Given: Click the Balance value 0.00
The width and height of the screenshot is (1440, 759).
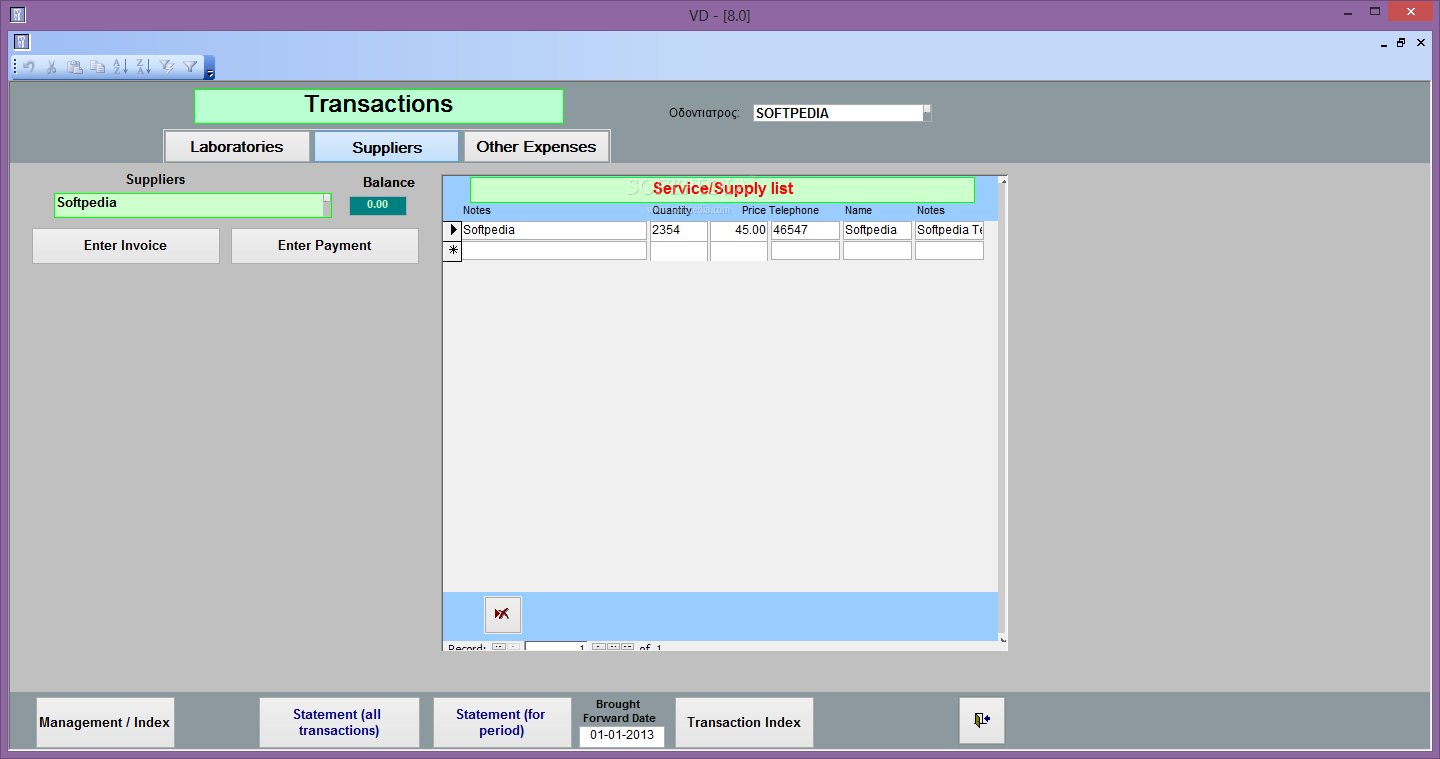Looking at the screenshot, I should (x=378, y=205).
